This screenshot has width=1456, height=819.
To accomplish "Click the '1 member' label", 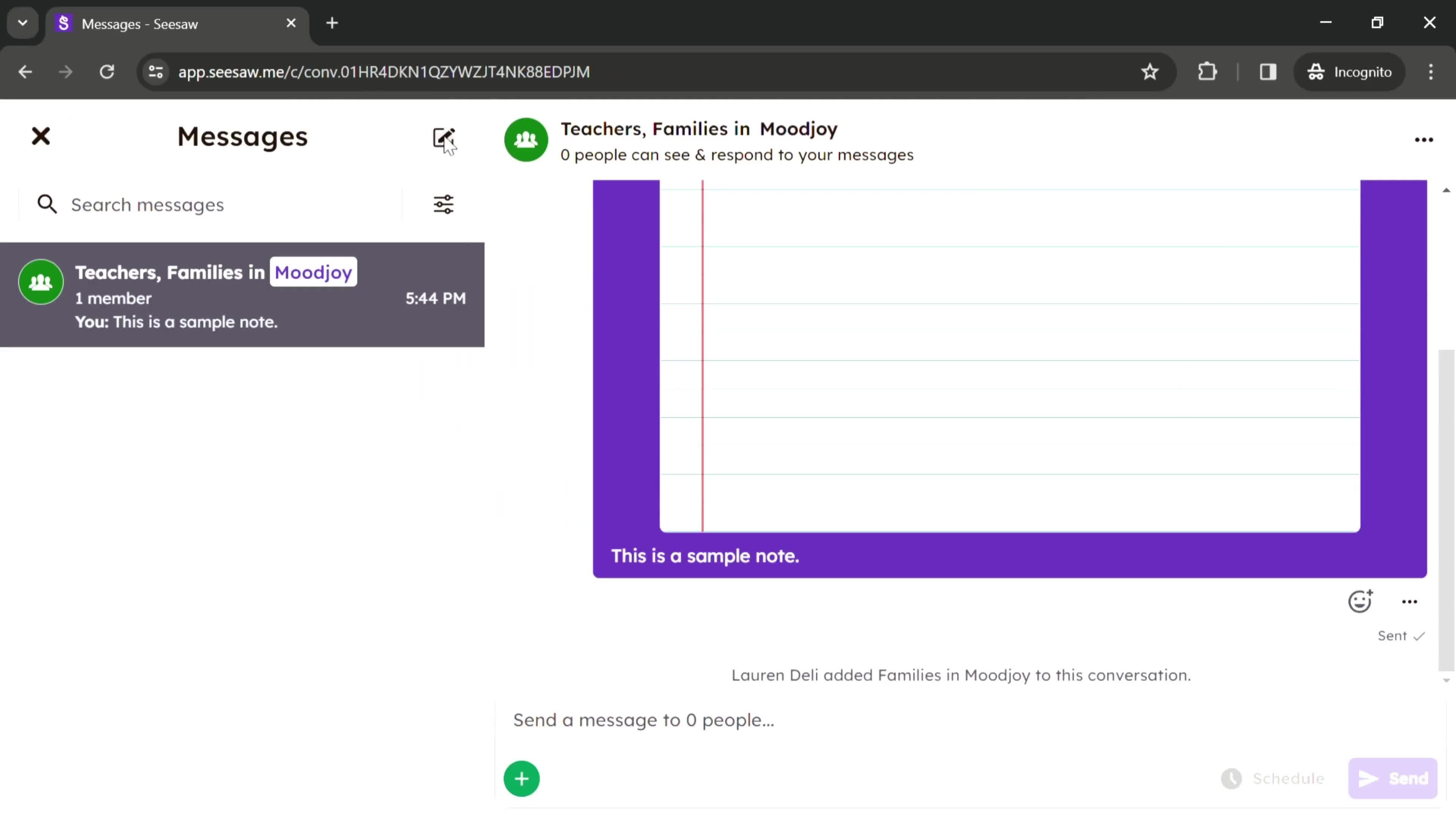I will [x=113, y=298].
